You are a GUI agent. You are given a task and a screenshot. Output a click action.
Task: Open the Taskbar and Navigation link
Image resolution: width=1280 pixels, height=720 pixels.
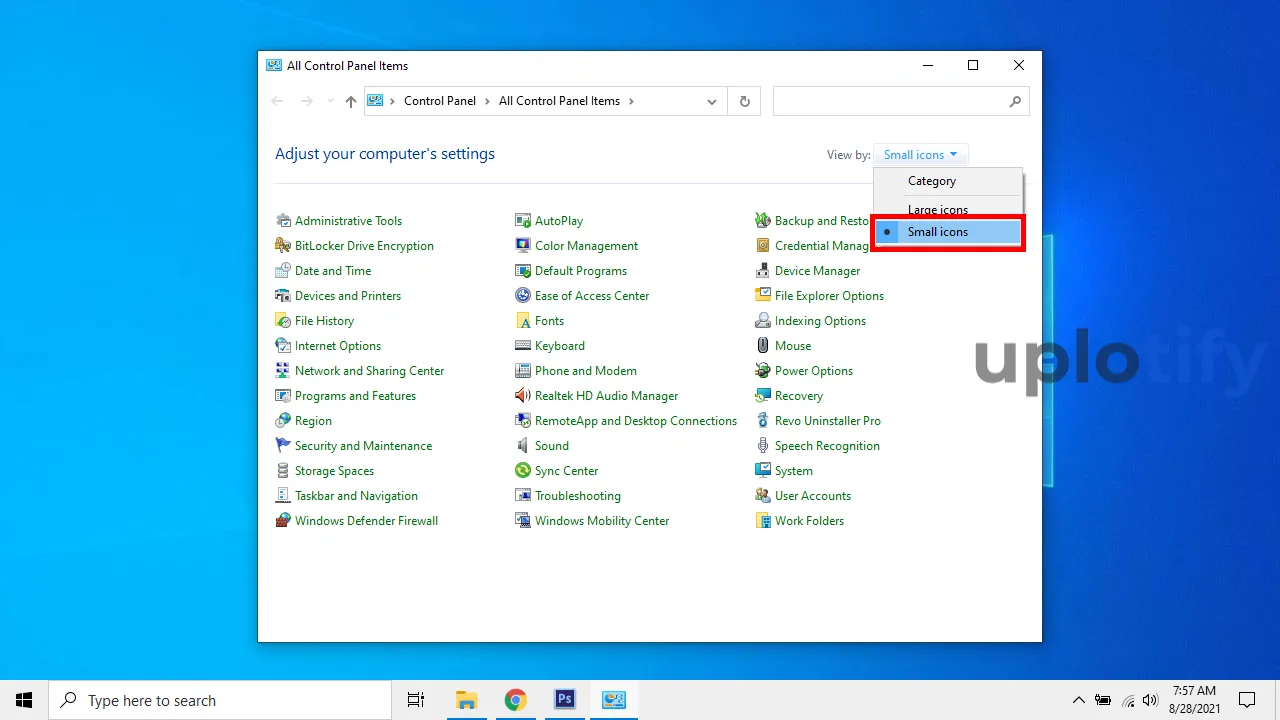pos(357,496)
